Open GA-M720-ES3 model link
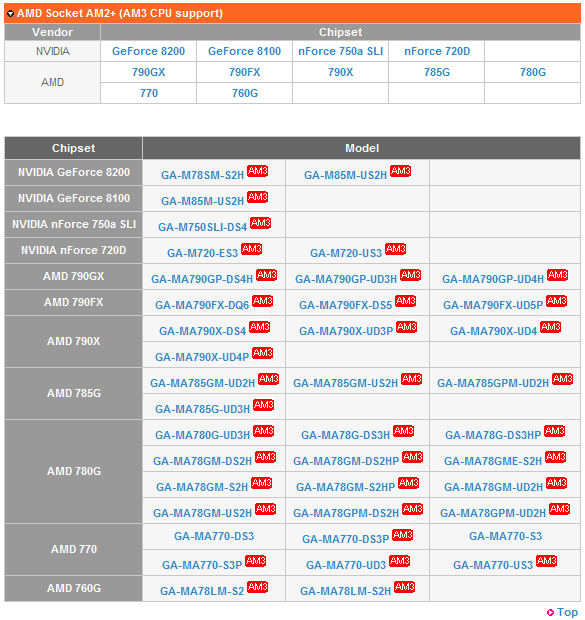 (203, 253)
